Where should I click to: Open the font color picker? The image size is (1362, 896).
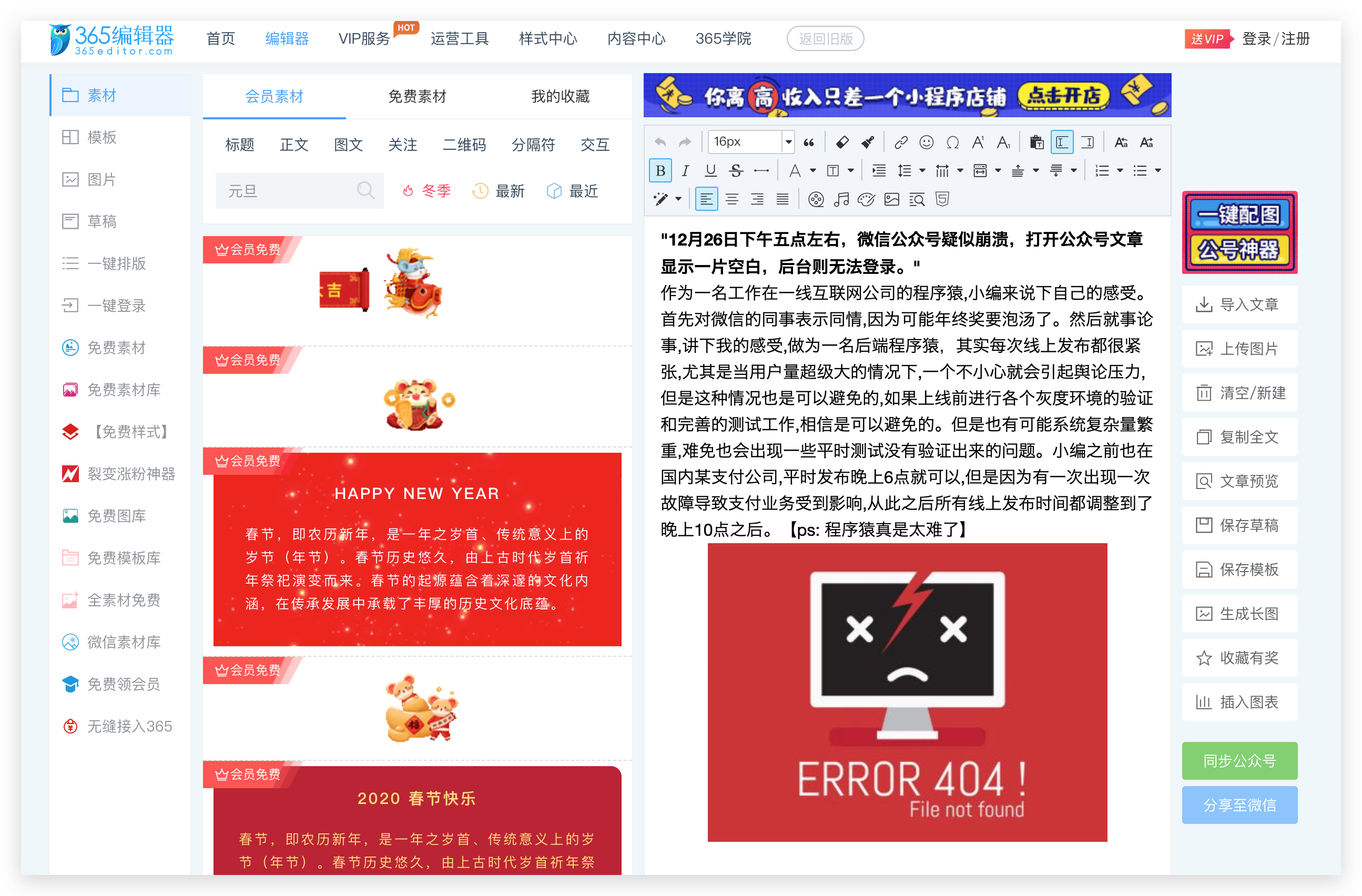(x=796, y=170)
